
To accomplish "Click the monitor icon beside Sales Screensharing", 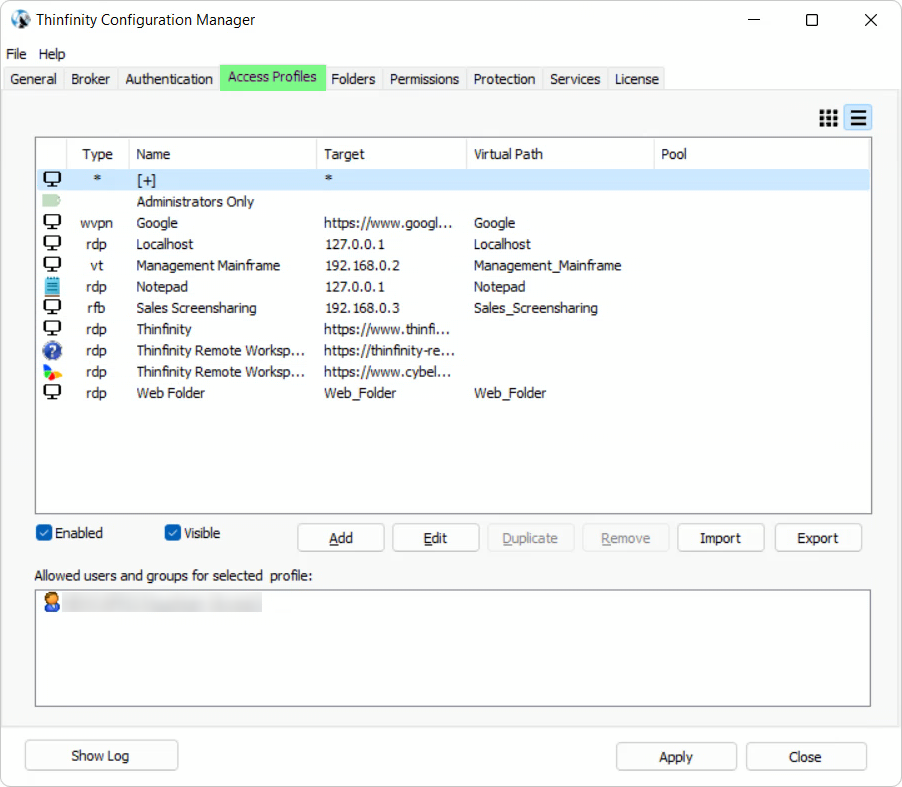I will [52, 307].
